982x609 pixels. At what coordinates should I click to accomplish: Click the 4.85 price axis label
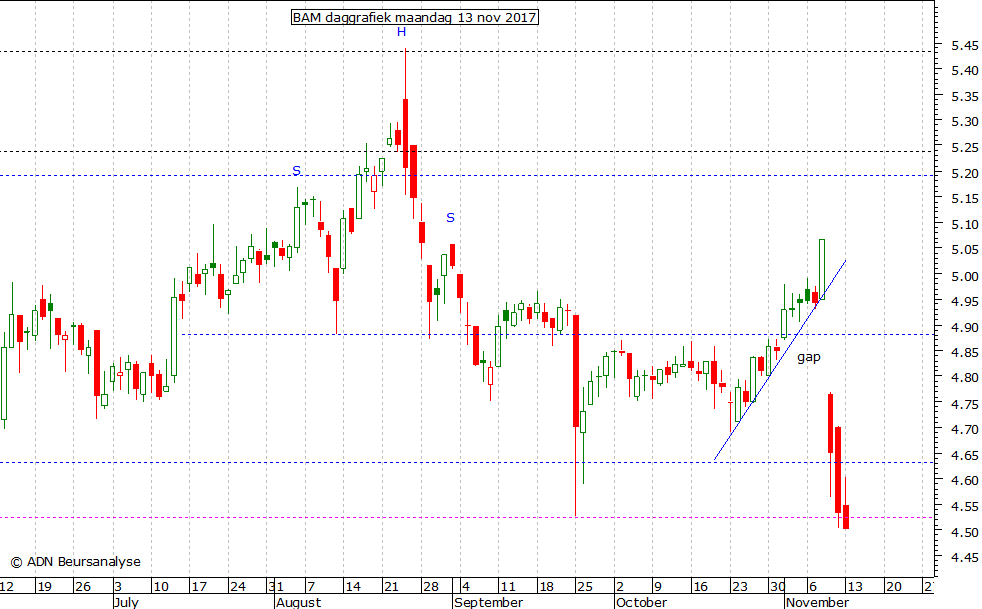click(x=964, y=353)
